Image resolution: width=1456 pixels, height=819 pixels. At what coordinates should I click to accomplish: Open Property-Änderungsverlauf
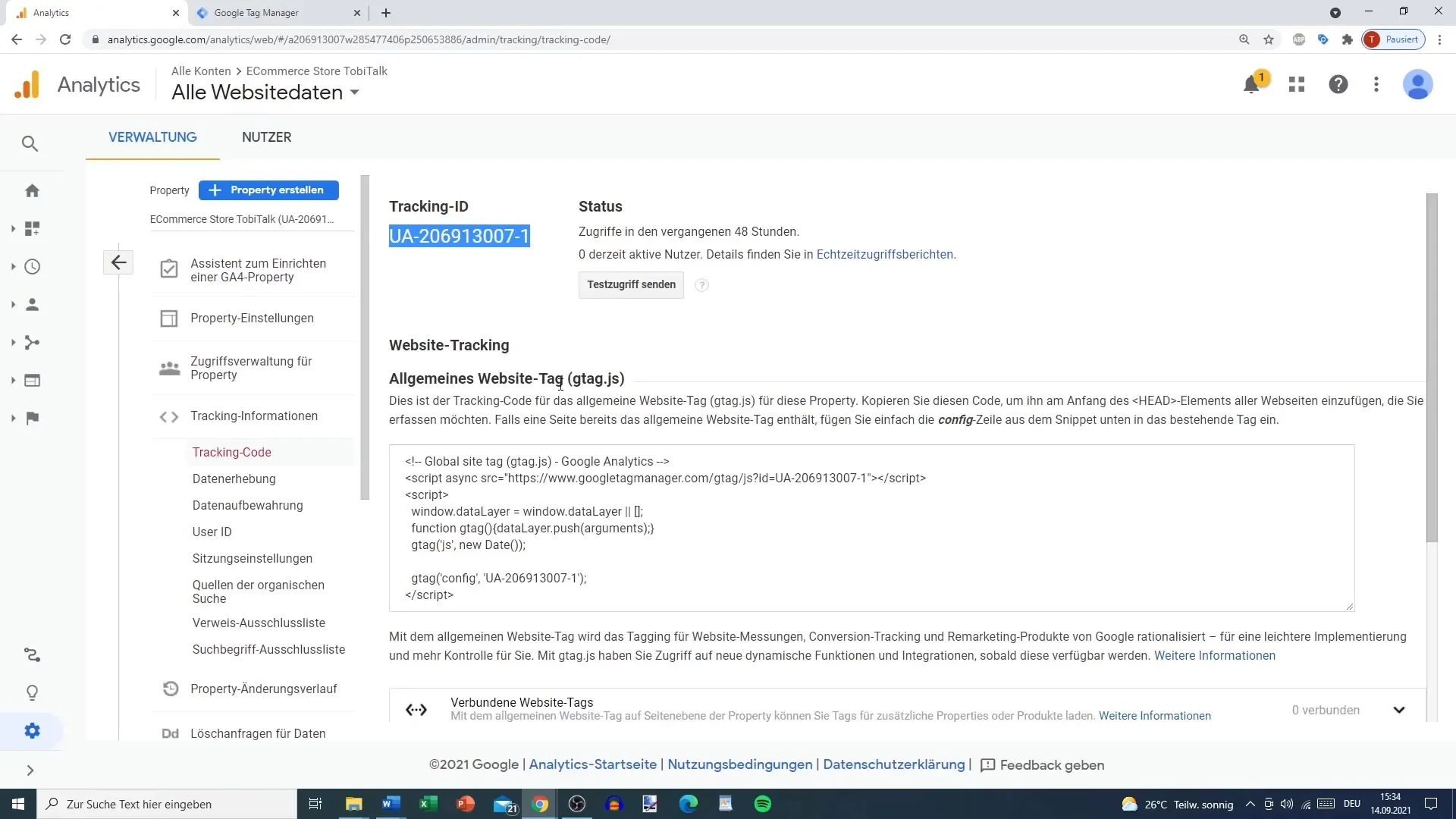(x=263, y=689)
